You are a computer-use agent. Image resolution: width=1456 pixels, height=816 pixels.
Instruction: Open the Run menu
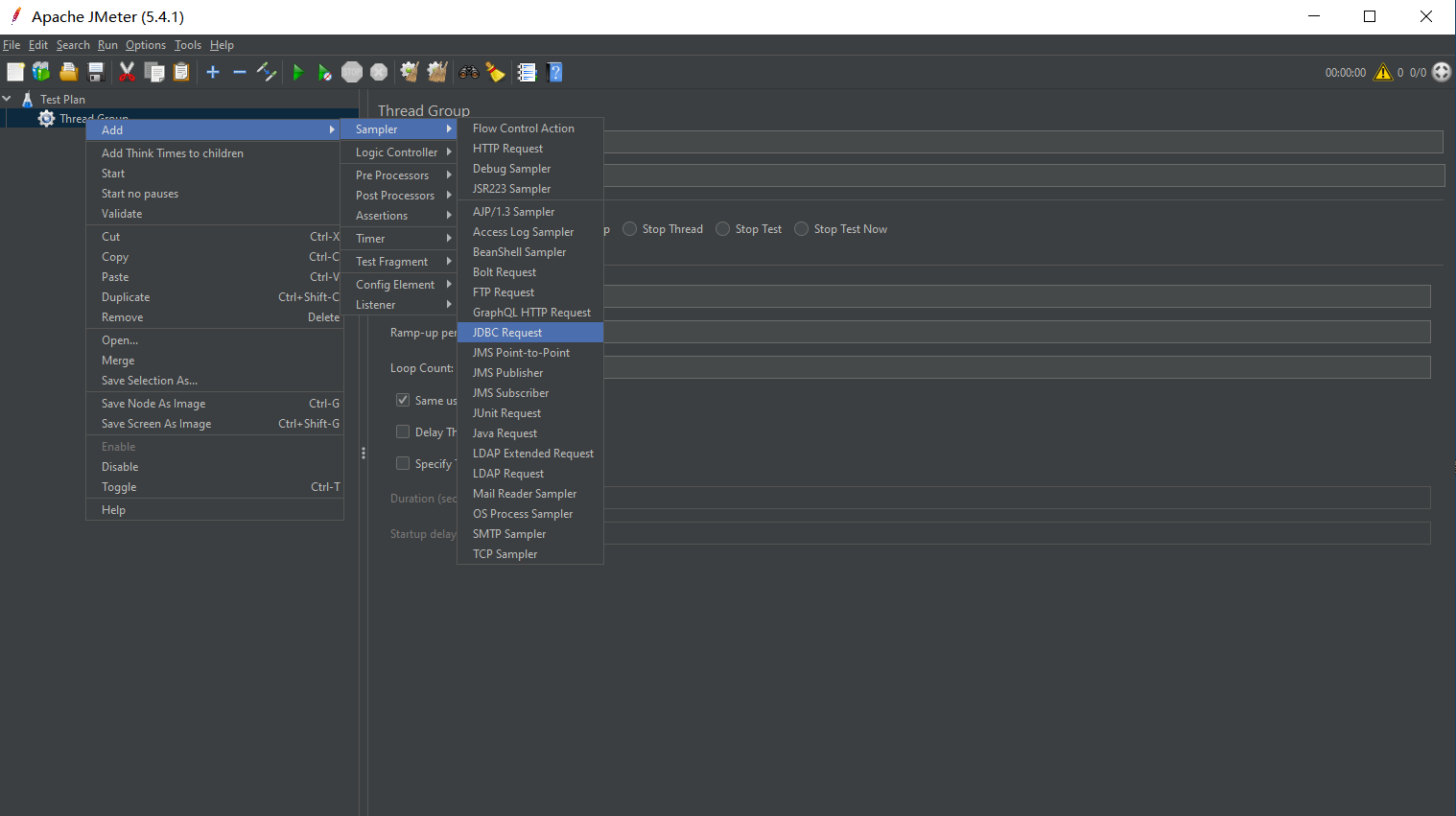pyautogui.click(x=107, y=45)
